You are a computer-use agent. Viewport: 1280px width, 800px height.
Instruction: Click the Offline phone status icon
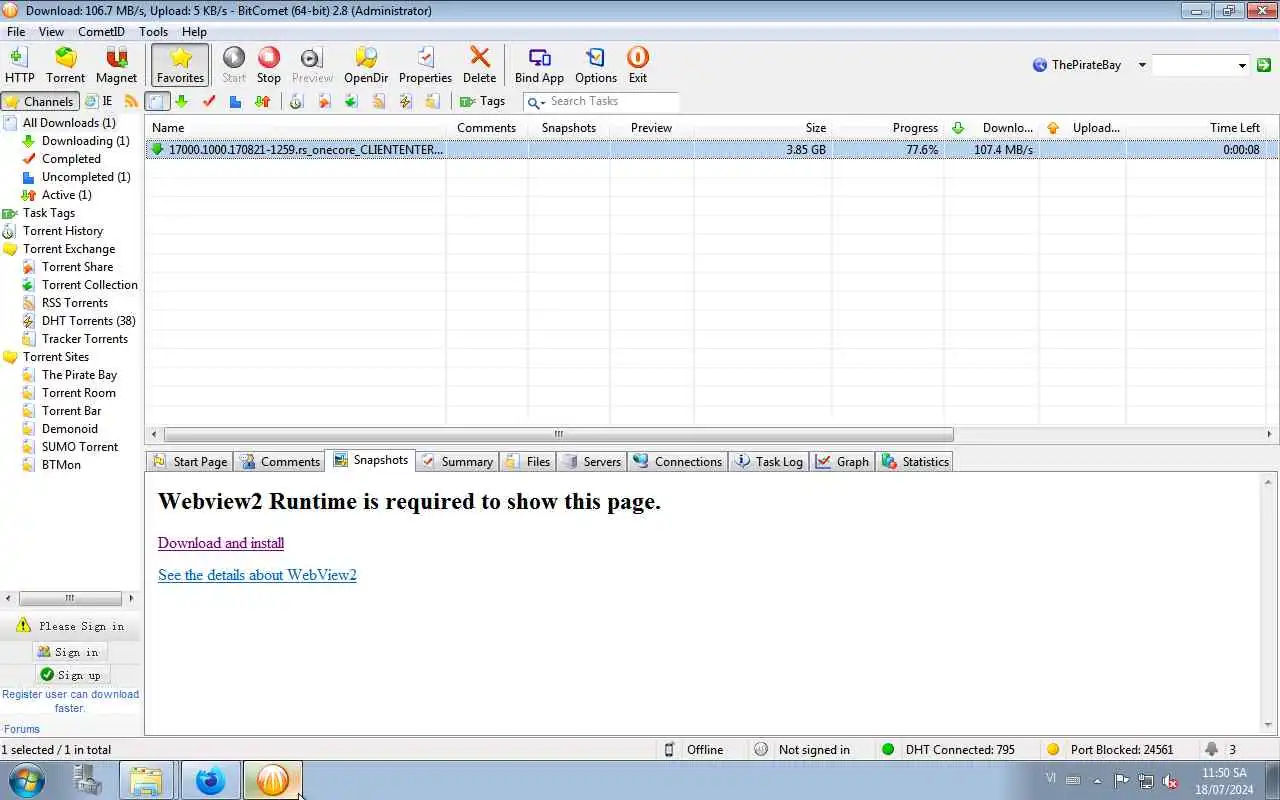(669, 750)
